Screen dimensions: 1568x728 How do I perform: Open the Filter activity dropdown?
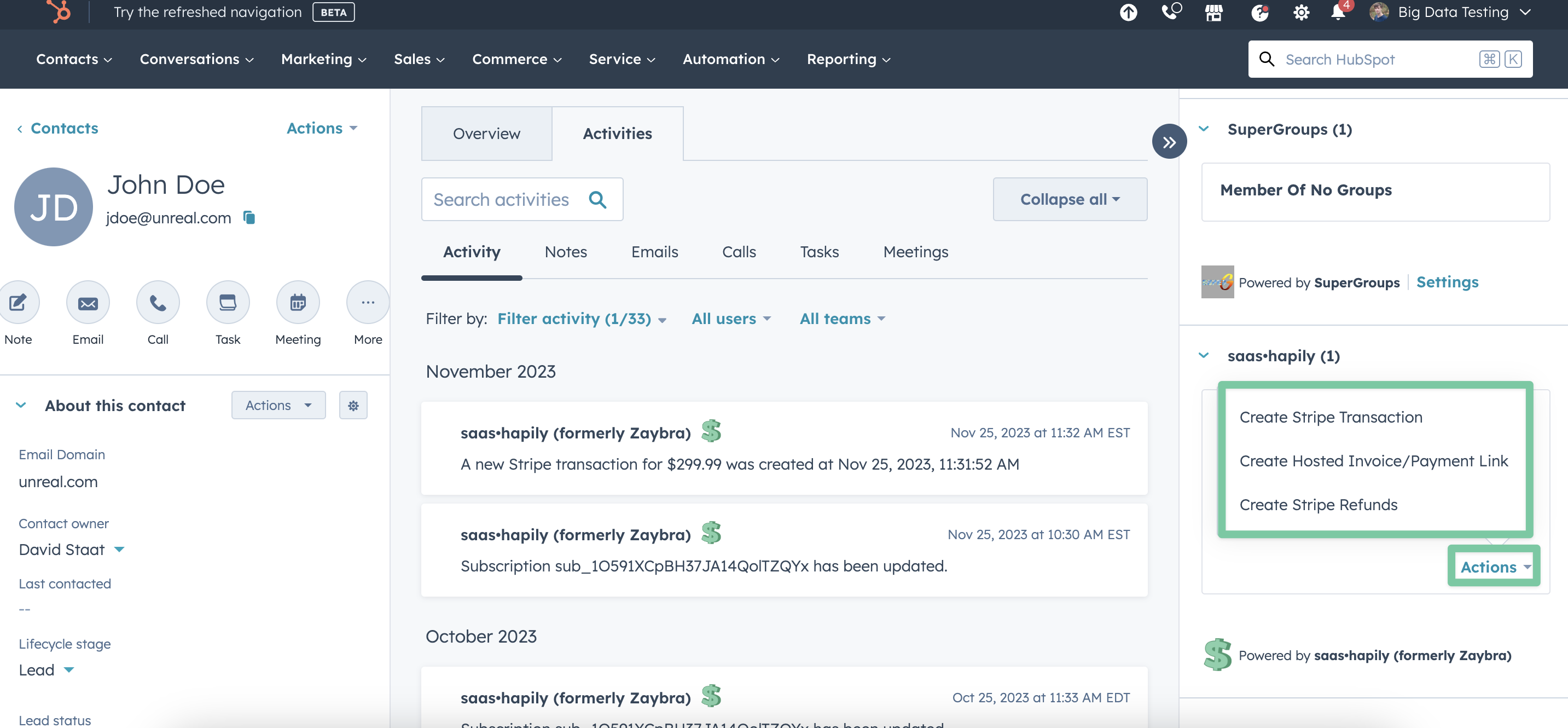(x=582, y=319)
